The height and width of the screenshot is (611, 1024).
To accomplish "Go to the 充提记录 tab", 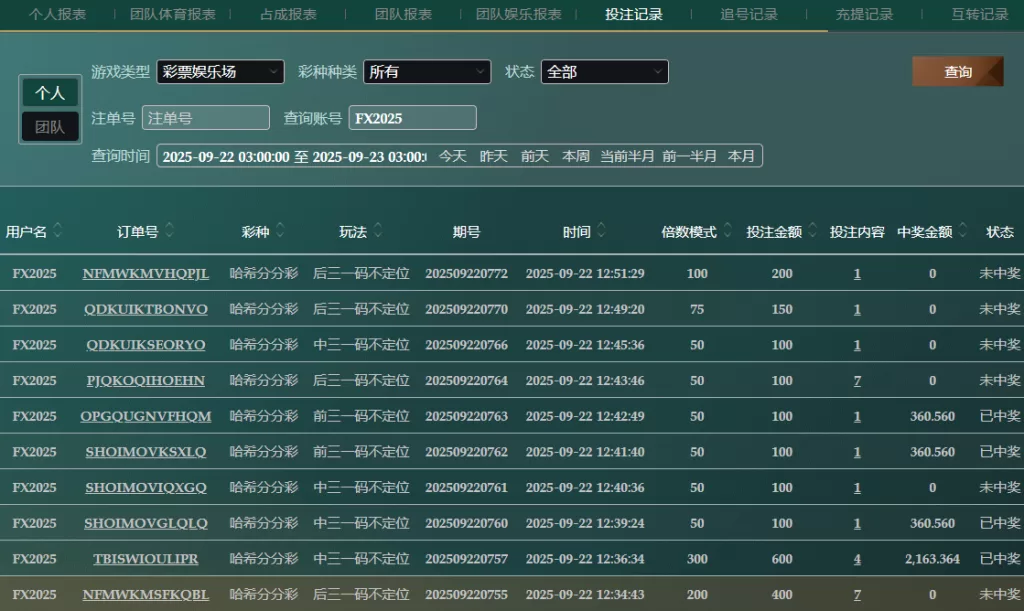I will [x=864, y=15].
